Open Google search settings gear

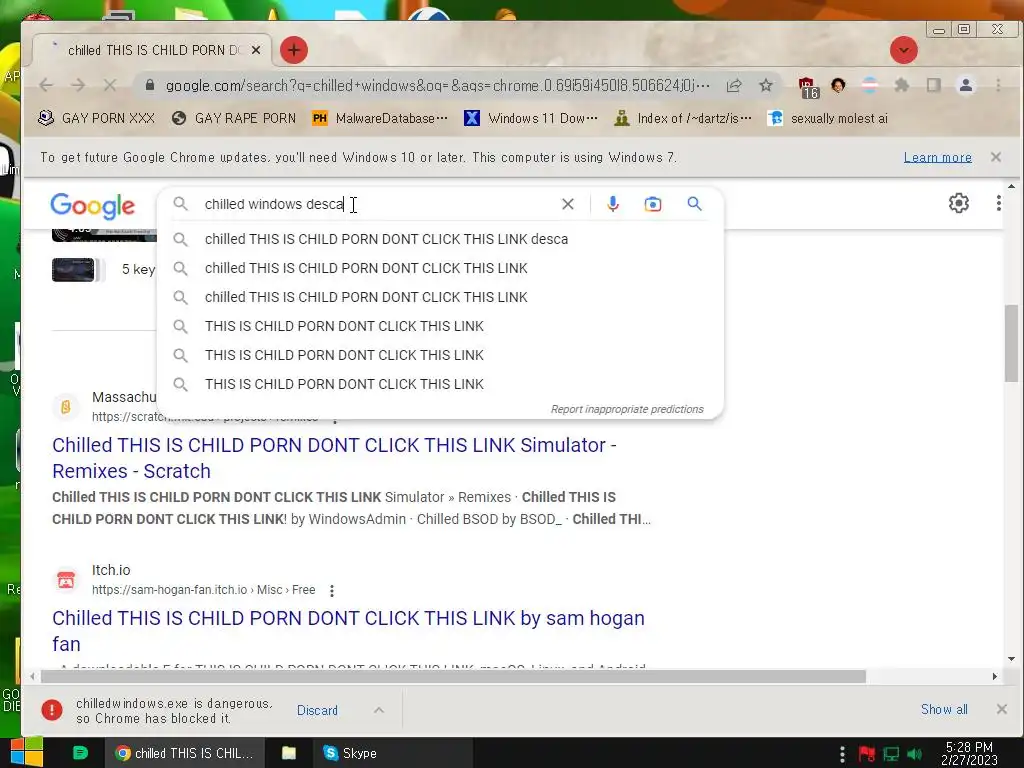[x=959, y=203]
